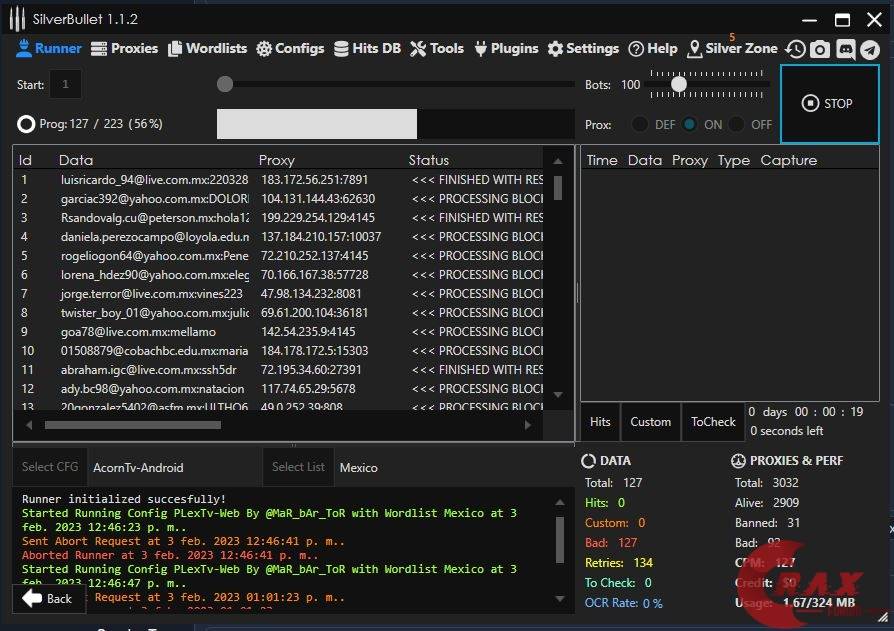
Task: Open the Tools tab
Action: coord(437,48)
